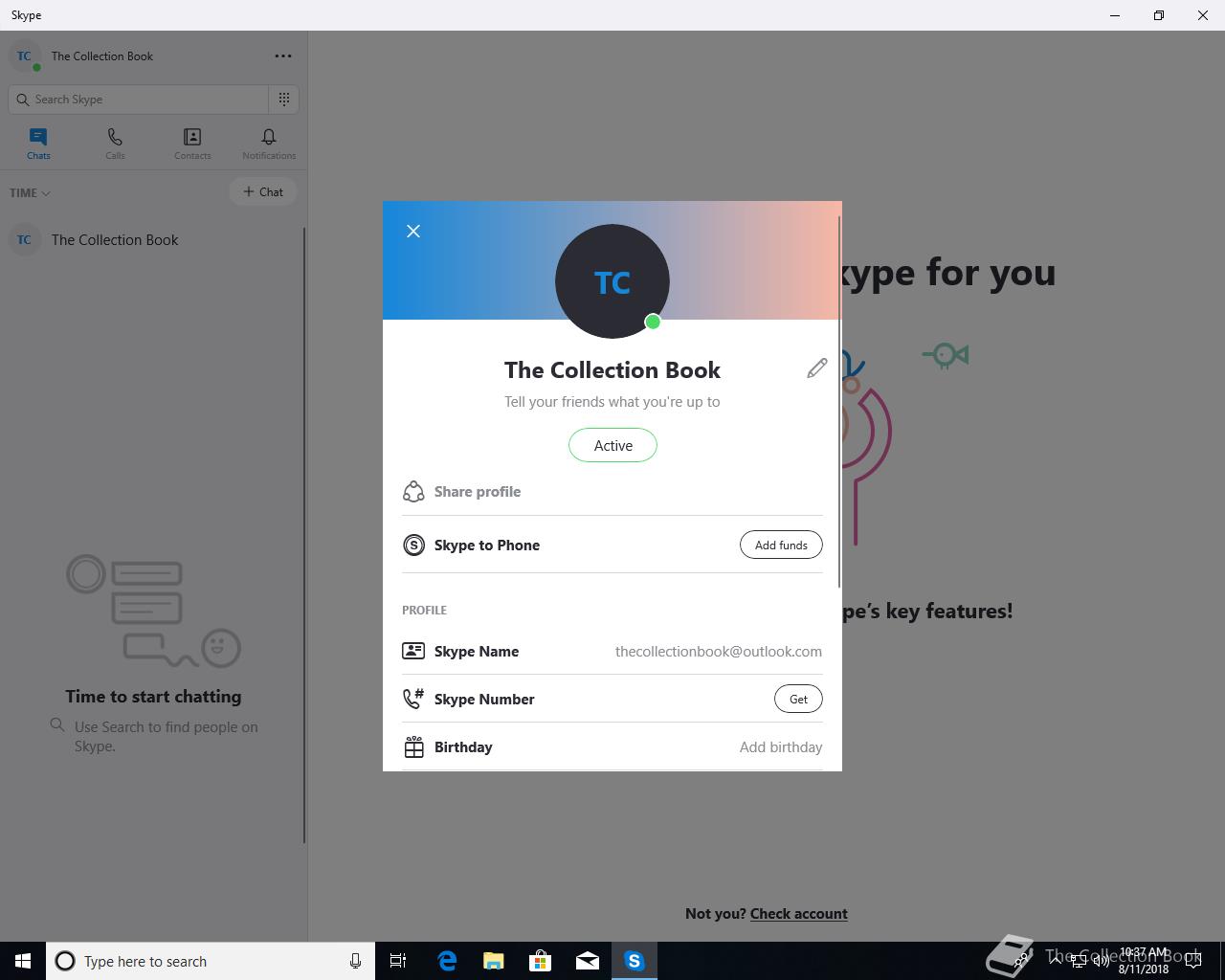Click the + Chat button
The height and width of the screenshot is (980, 1225).
(263, 191)
